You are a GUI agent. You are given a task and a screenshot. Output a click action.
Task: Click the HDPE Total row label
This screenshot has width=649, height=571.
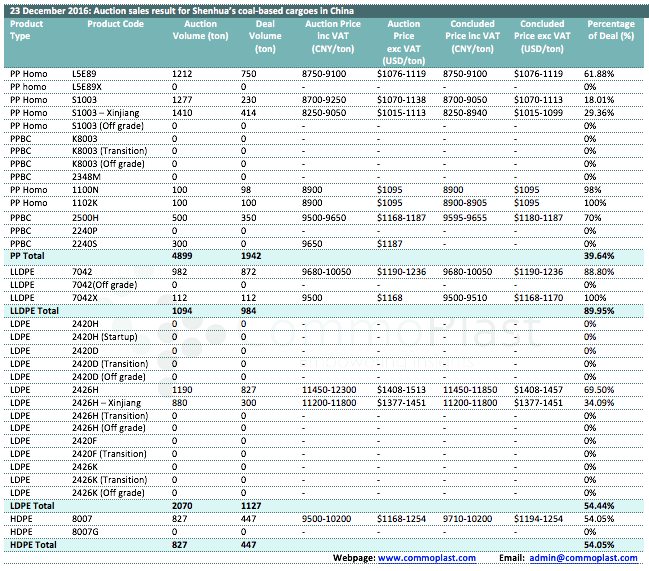pos(33,544)
